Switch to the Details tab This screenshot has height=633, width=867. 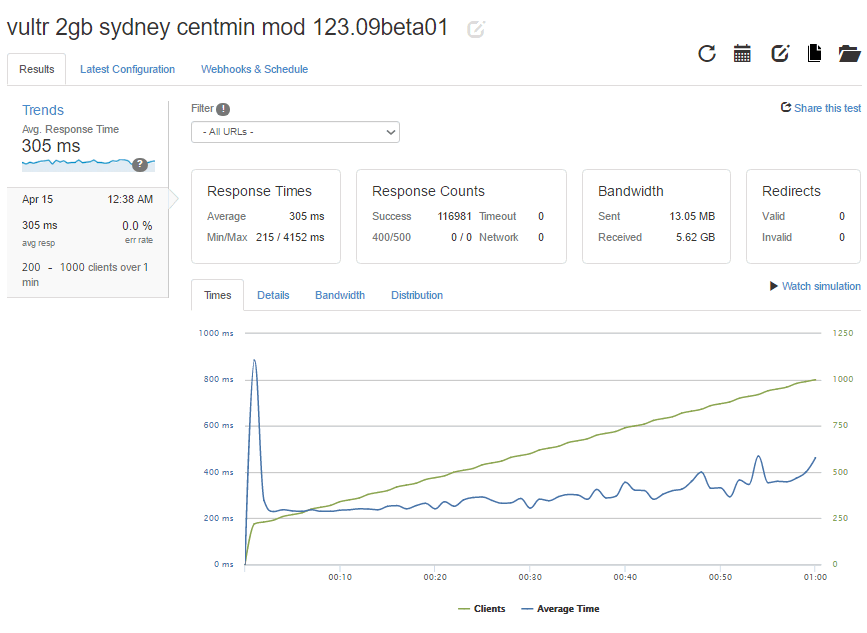(273, 295)
